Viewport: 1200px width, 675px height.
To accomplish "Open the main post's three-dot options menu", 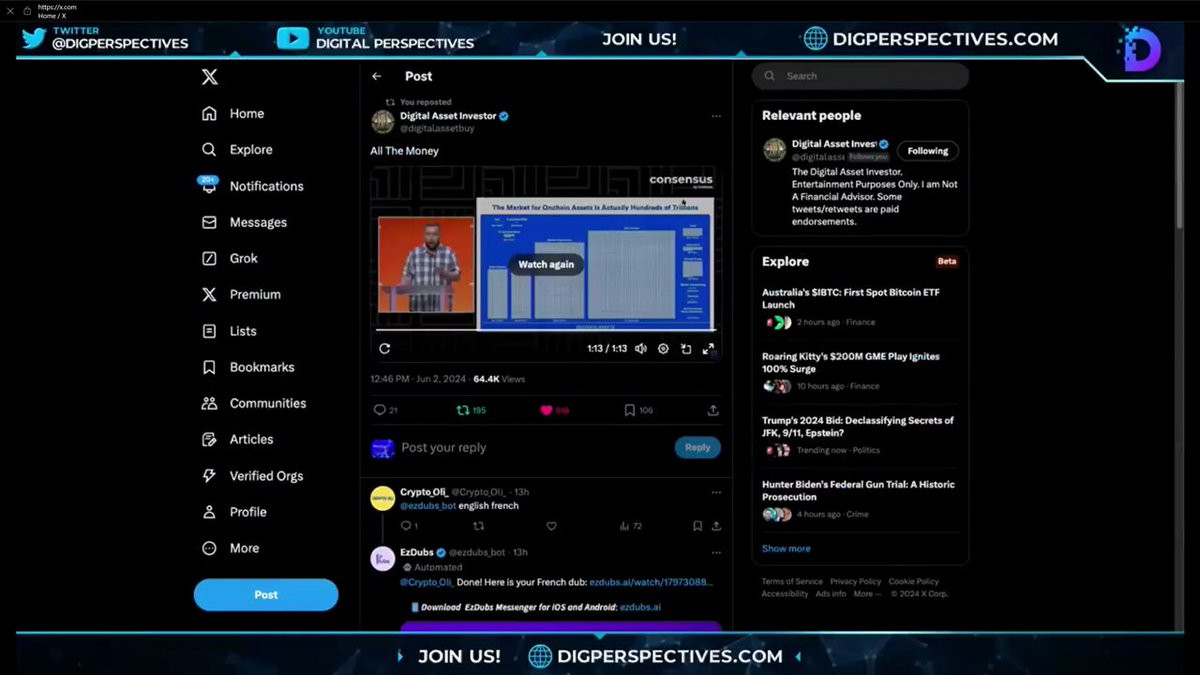I will click(716, 116).
